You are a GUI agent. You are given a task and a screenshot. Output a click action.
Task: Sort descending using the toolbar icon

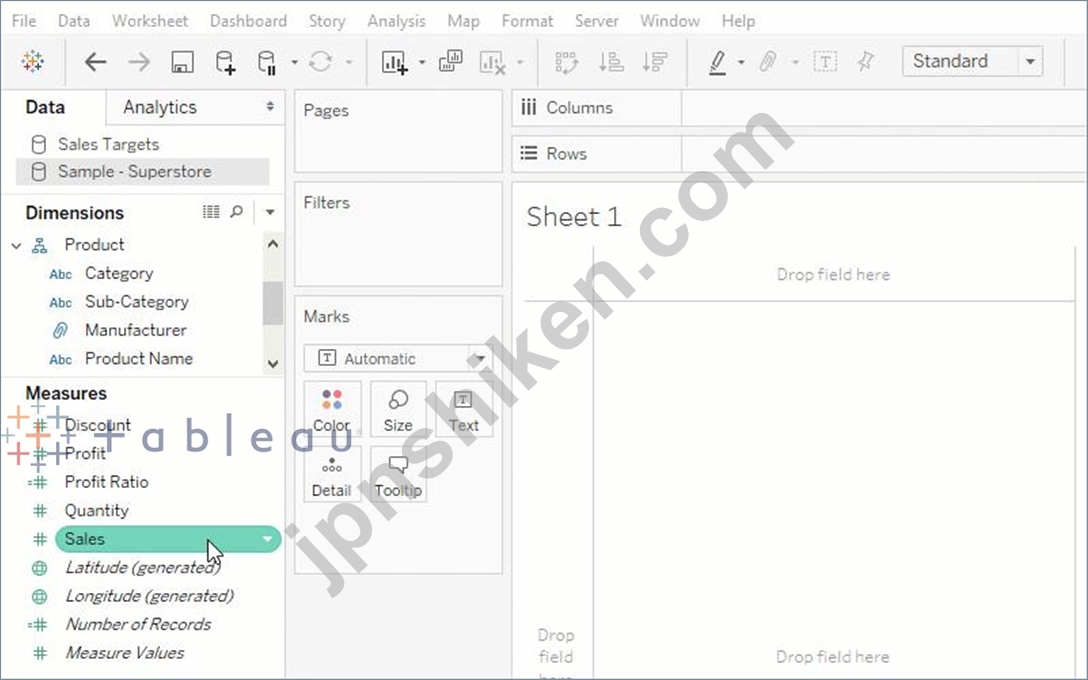[x=654, y=62]
